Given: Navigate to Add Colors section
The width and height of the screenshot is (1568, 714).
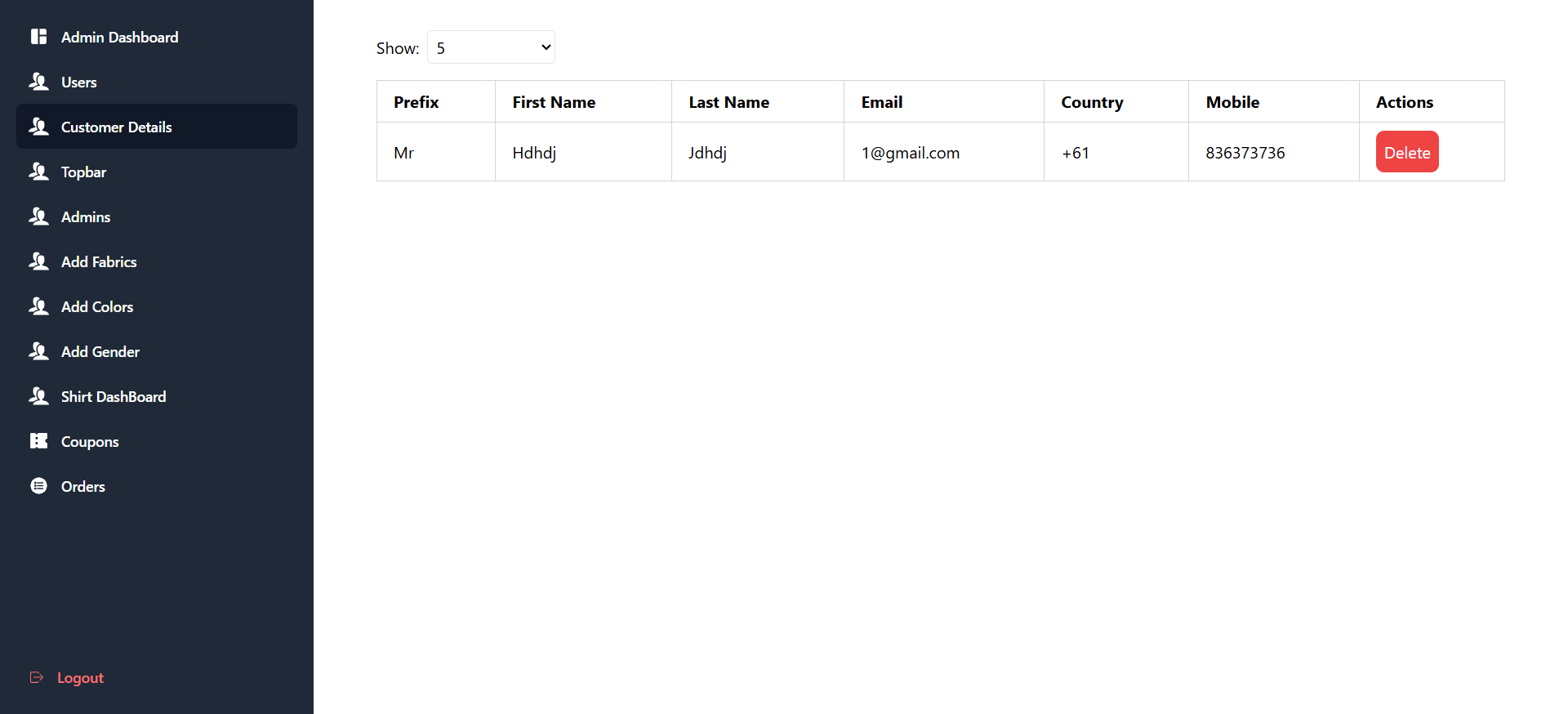Looking at the screenshot, I should pos(97,306).
